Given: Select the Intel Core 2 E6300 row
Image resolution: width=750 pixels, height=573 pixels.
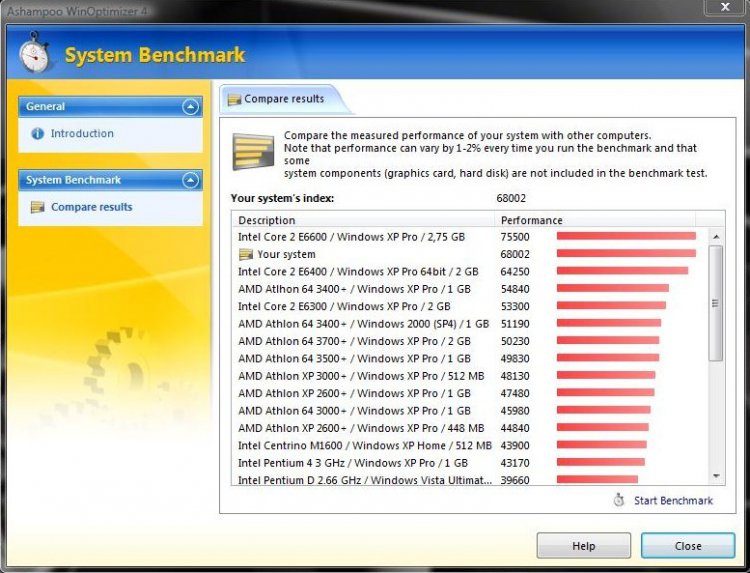Looking at the screenshot, I should [469, 306].
